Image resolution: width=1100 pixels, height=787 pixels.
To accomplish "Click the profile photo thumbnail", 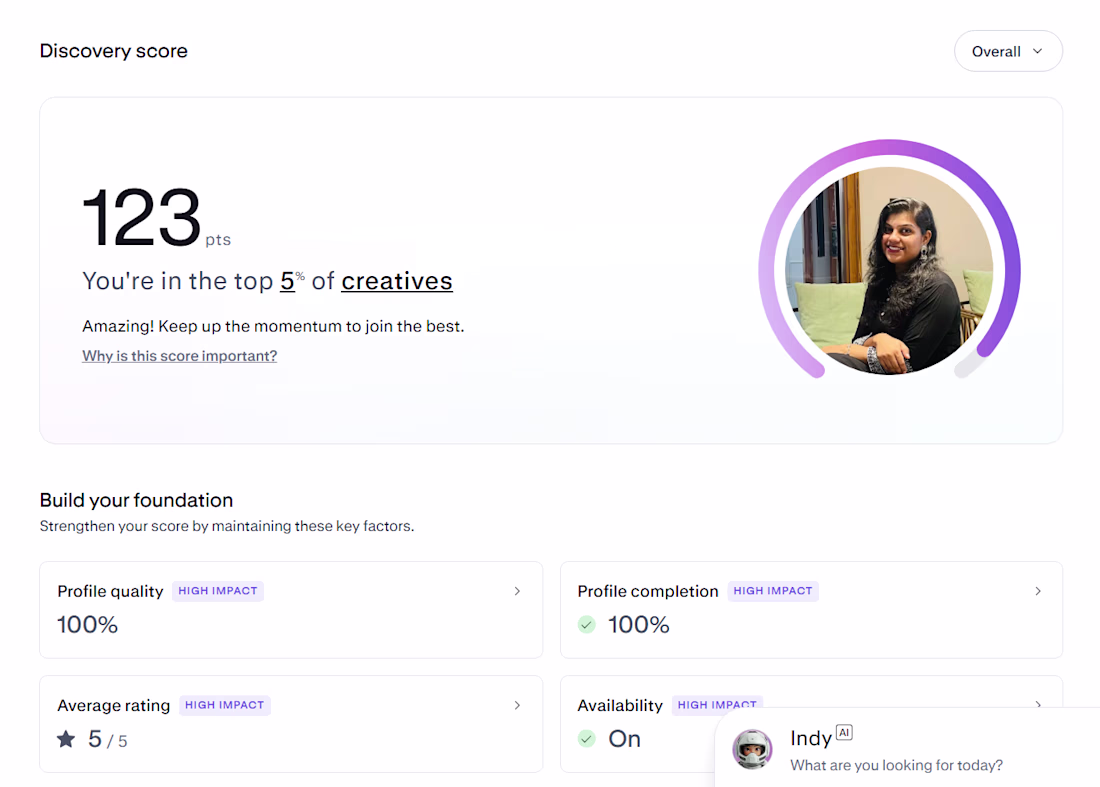I will [x=889, y=270].
